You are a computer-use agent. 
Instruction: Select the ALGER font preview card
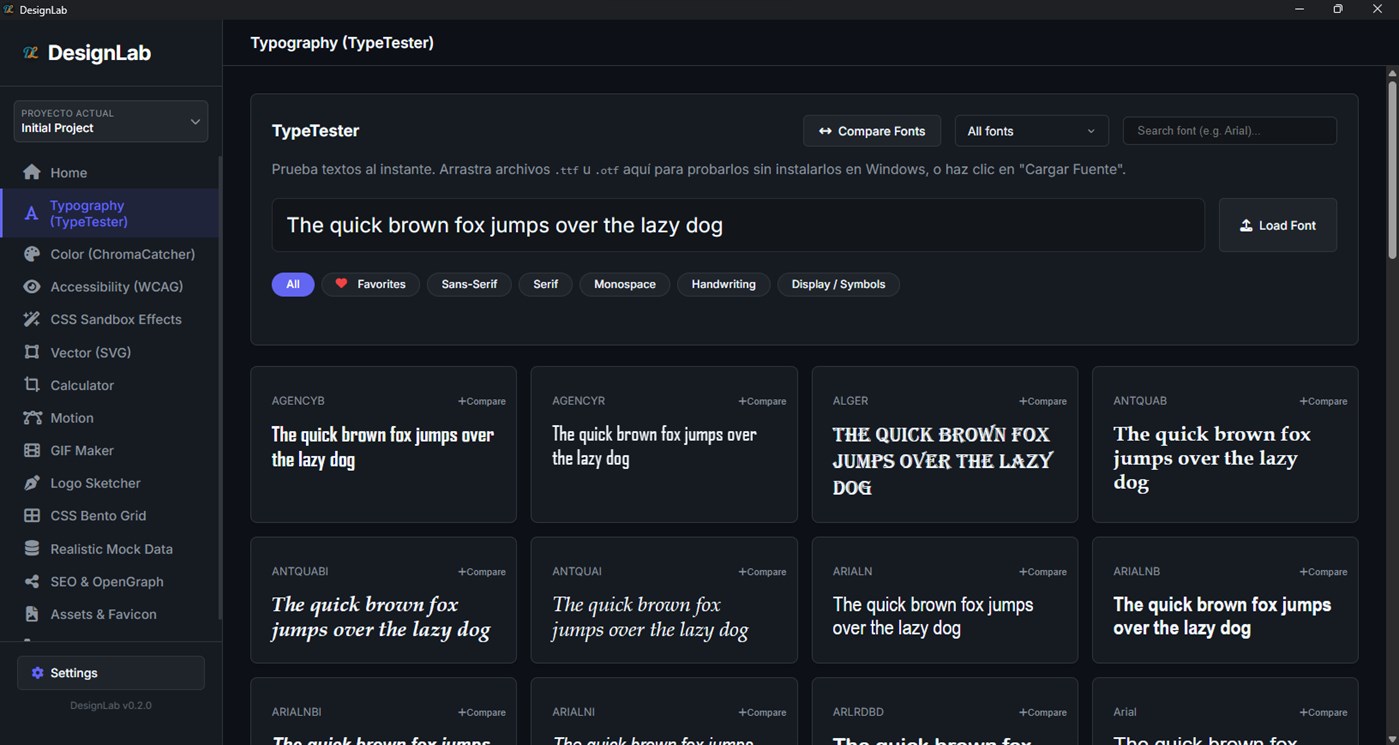pyautogui.click(x=945, y=444)
